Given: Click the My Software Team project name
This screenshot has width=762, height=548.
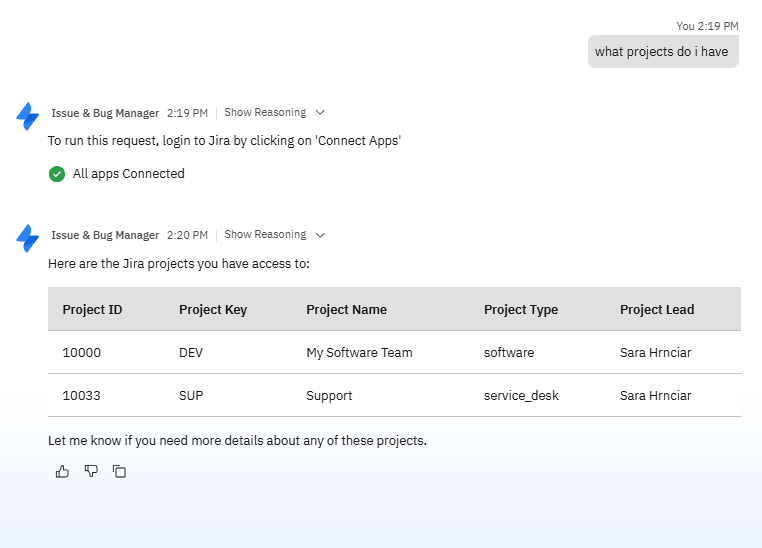Looking at the screenshot, I should click(x=359, y=353).
